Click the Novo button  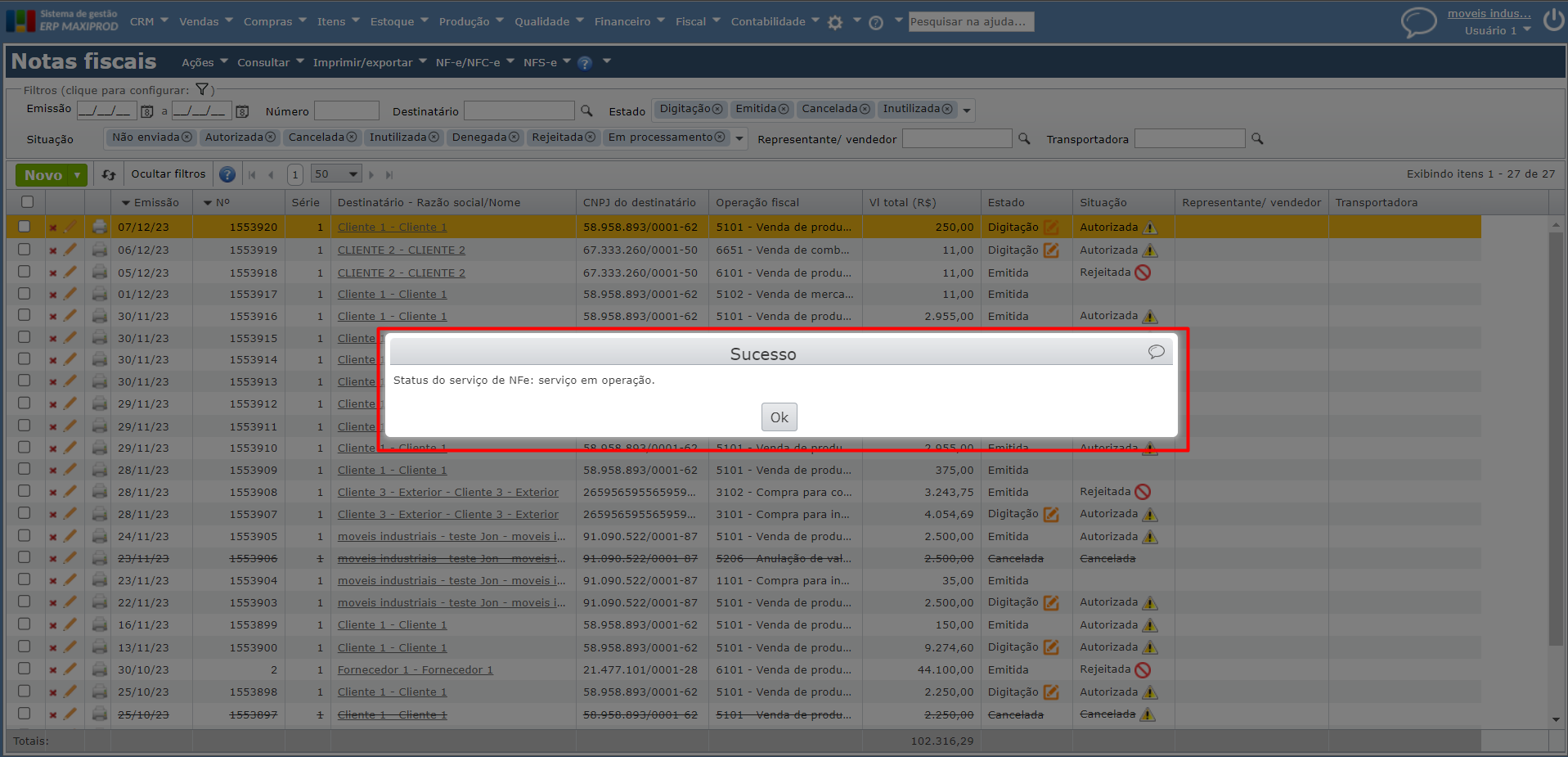tap(43, 175)
